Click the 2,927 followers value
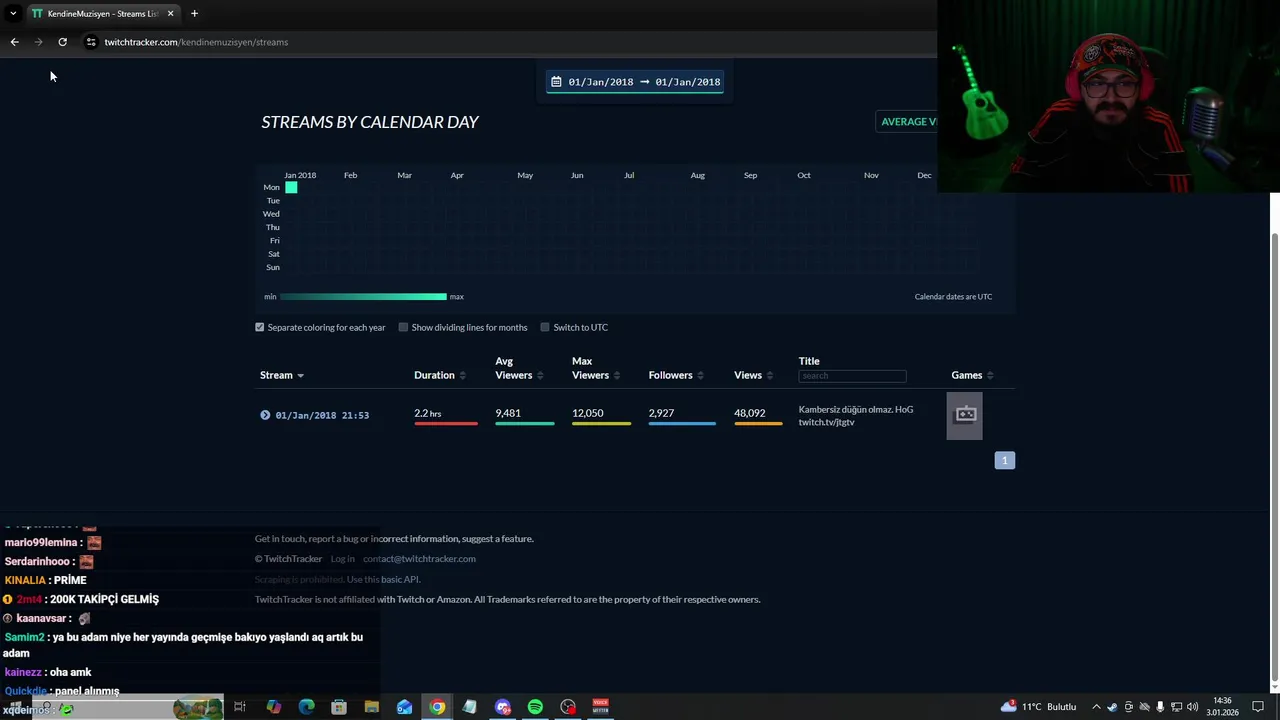This screenshot has width=1280, height=720. (x=661, y=413)
